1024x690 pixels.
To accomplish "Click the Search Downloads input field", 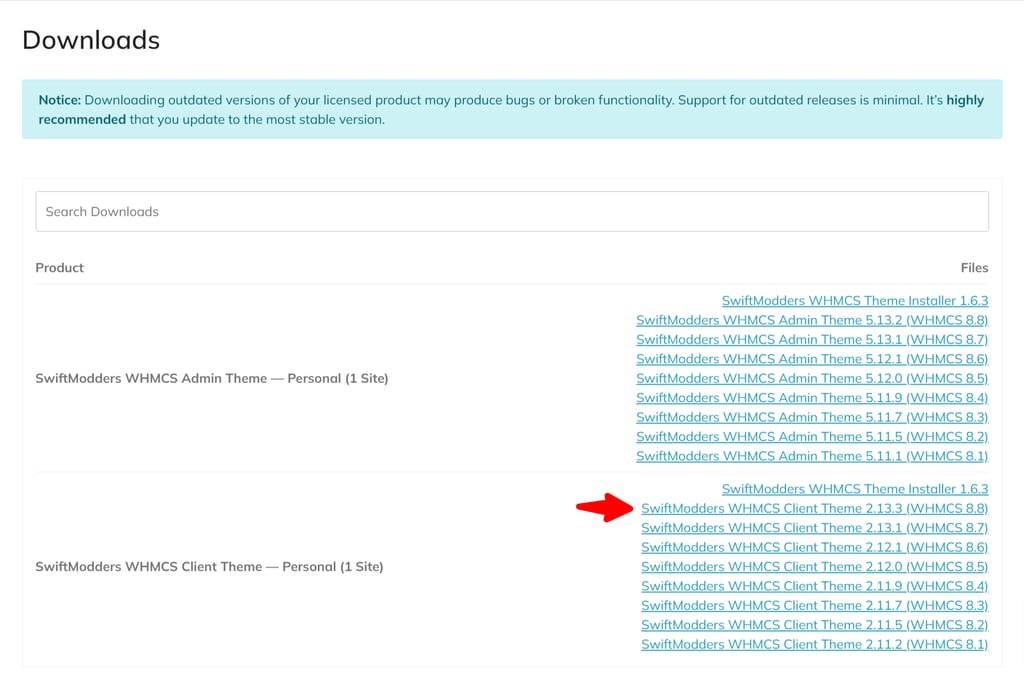I will [512, 212].
